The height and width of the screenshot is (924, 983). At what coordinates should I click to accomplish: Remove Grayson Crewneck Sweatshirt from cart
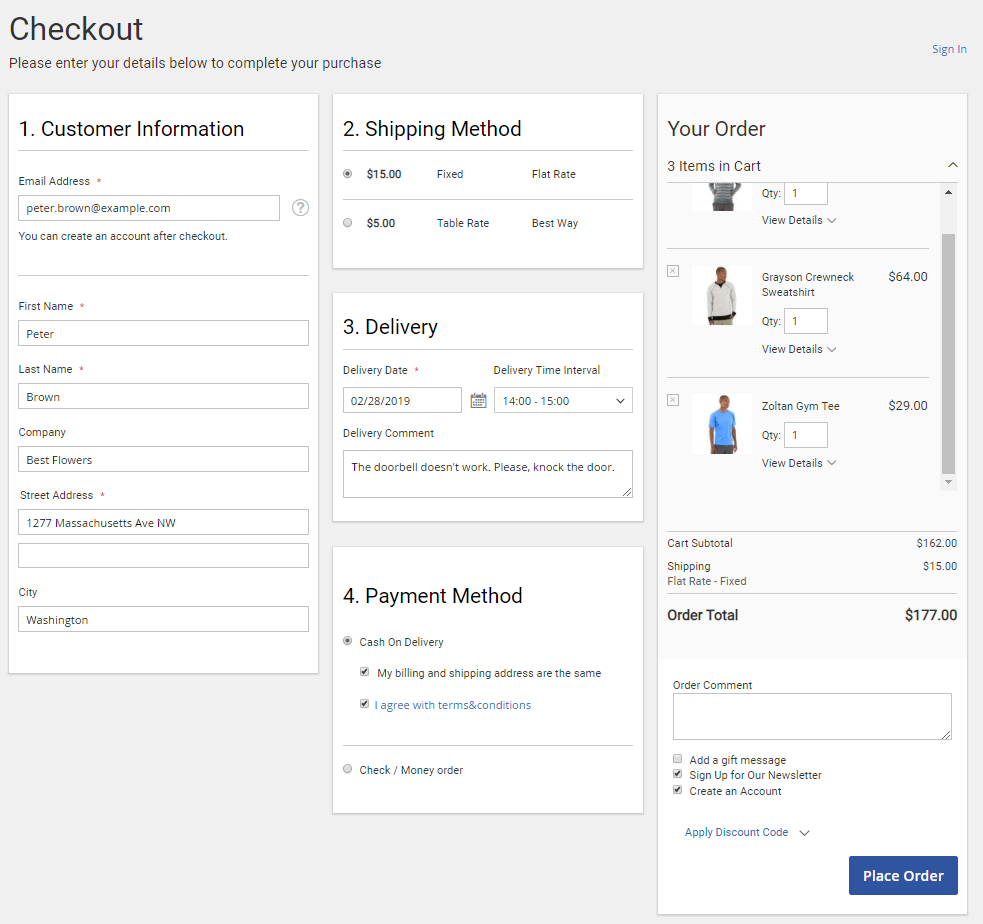pos(672,271)
